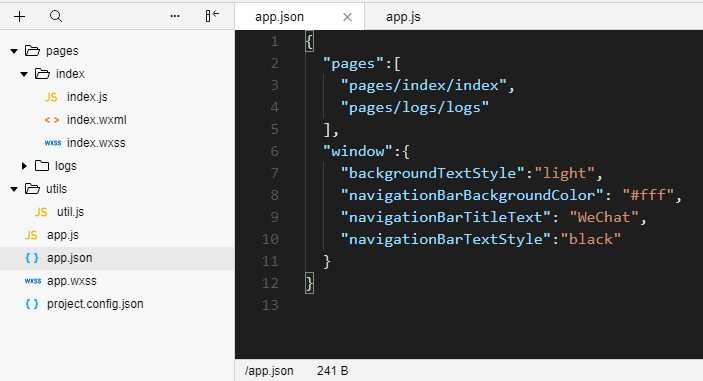This screenshot has height=381, width=703.
Task: Expand the logs folder arrow
Action: 24,166
